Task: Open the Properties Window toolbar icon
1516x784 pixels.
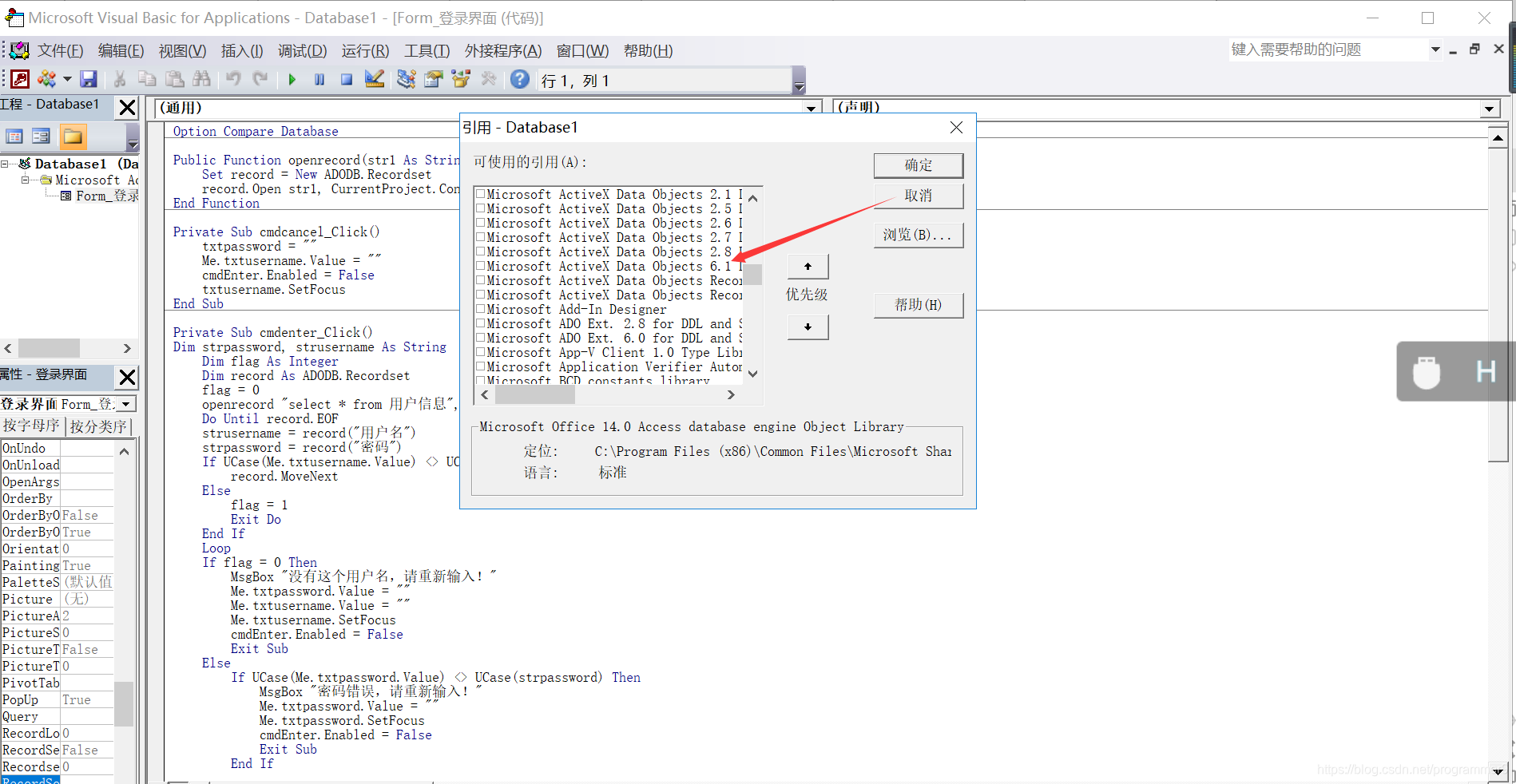Action: tap(434, 79)
